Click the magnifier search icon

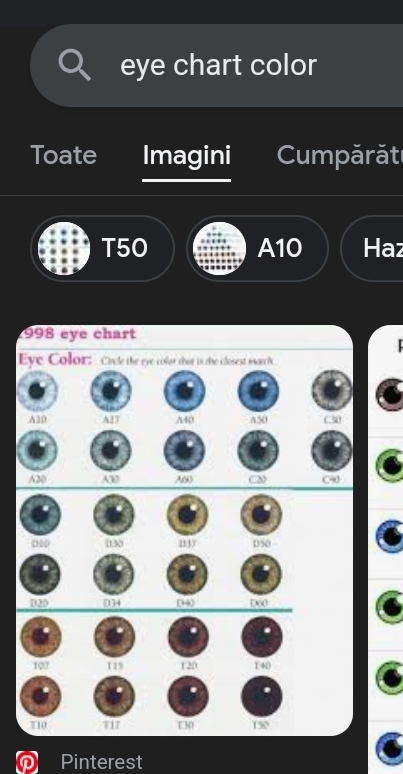[x=75, y=66]
